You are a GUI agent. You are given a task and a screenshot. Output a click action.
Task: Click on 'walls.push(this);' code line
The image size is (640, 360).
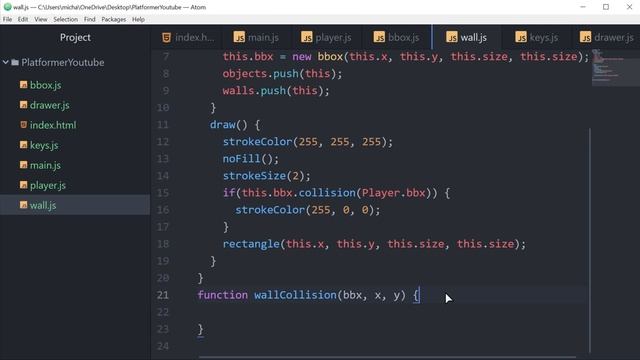coord(276,91)
